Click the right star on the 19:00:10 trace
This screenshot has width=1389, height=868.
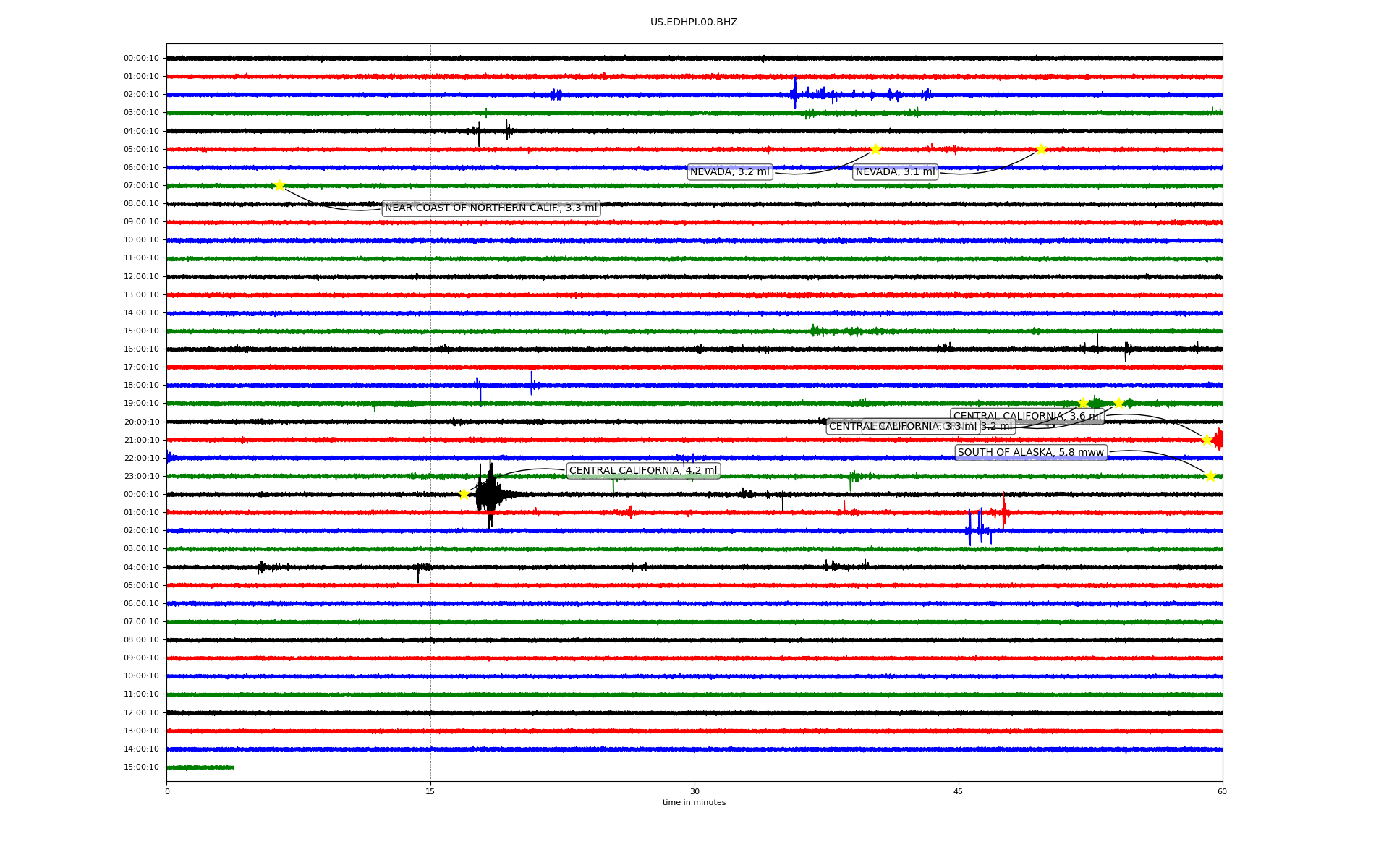[1118, 403]
